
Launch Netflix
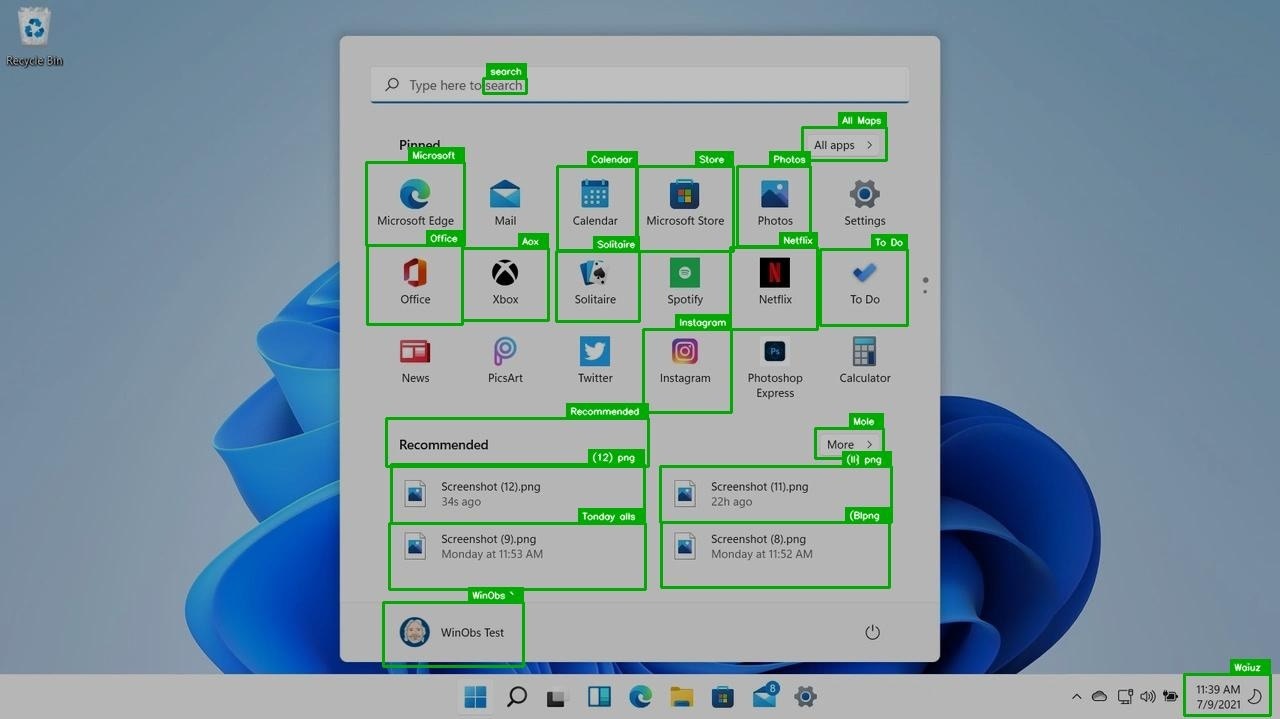775,283
